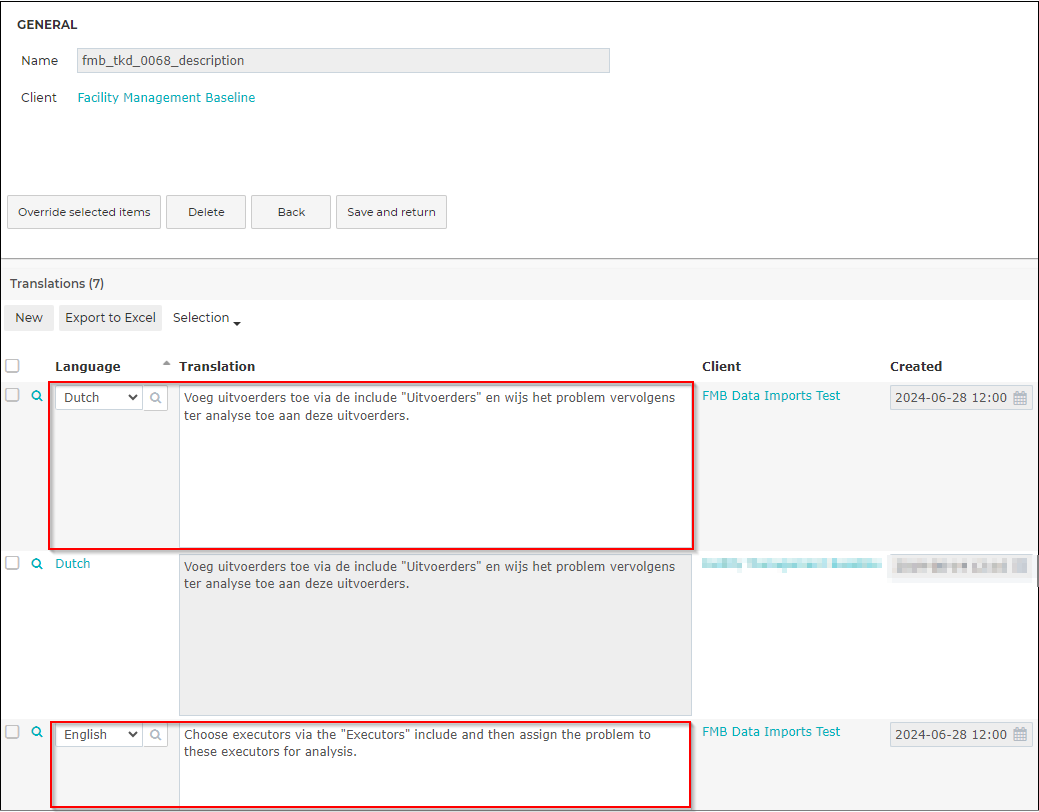Click the Name field fmb_tkd_0068_description
Image resolution: width=1039 pixels, height=812 pixels.
[343, 60]
